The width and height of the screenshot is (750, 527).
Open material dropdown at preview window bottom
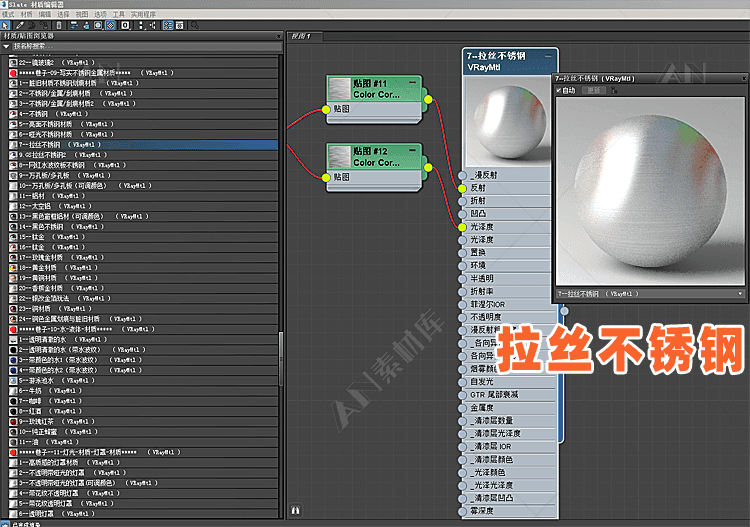pos(739,295)
